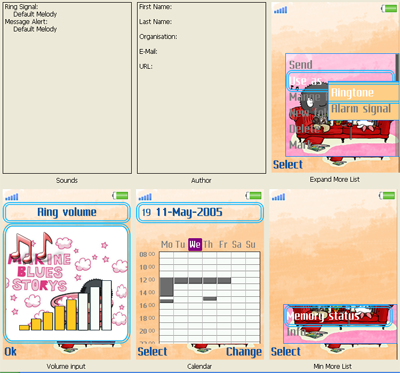Click 'Default Melody' under Ring Signal
Image resolution: width=400 pixels, height=373 pixels.
(x=35, y=14)
